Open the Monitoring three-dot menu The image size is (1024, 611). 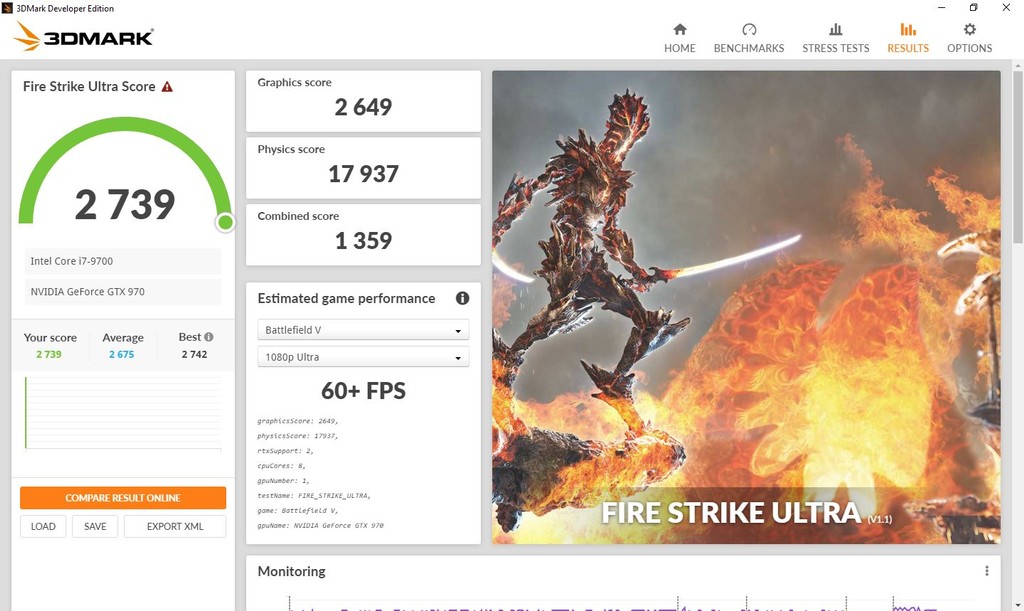pyautogui.click(x=987, y=571)
